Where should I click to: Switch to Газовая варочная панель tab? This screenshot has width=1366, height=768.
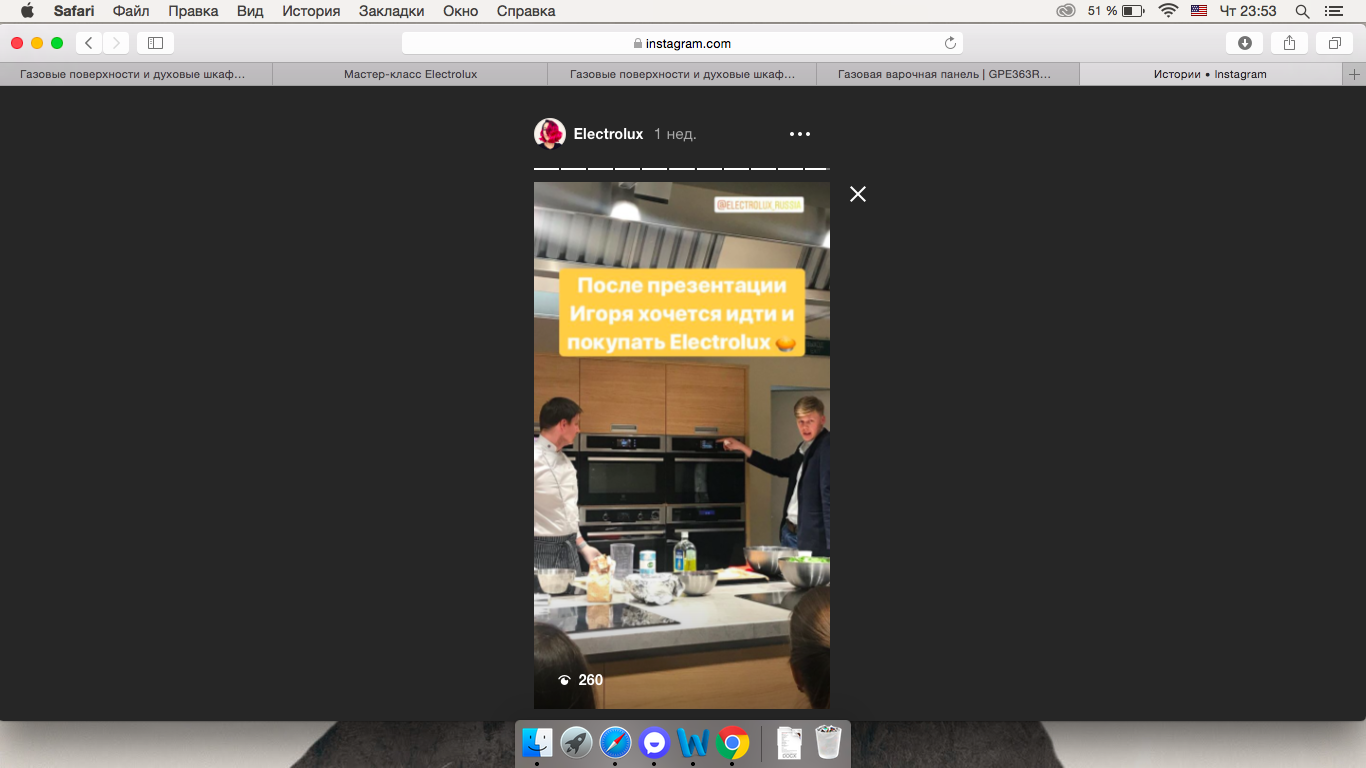coord(944,74)
